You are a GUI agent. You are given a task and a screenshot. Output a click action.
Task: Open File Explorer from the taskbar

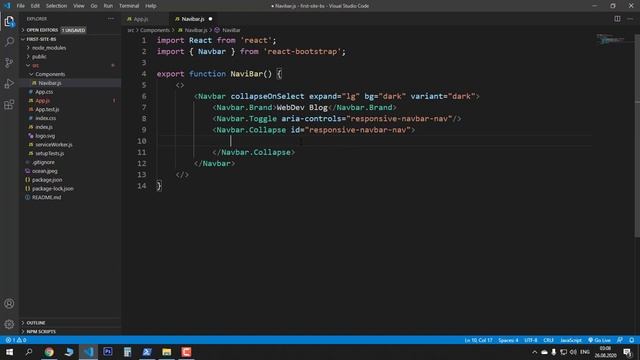[167, 352]
